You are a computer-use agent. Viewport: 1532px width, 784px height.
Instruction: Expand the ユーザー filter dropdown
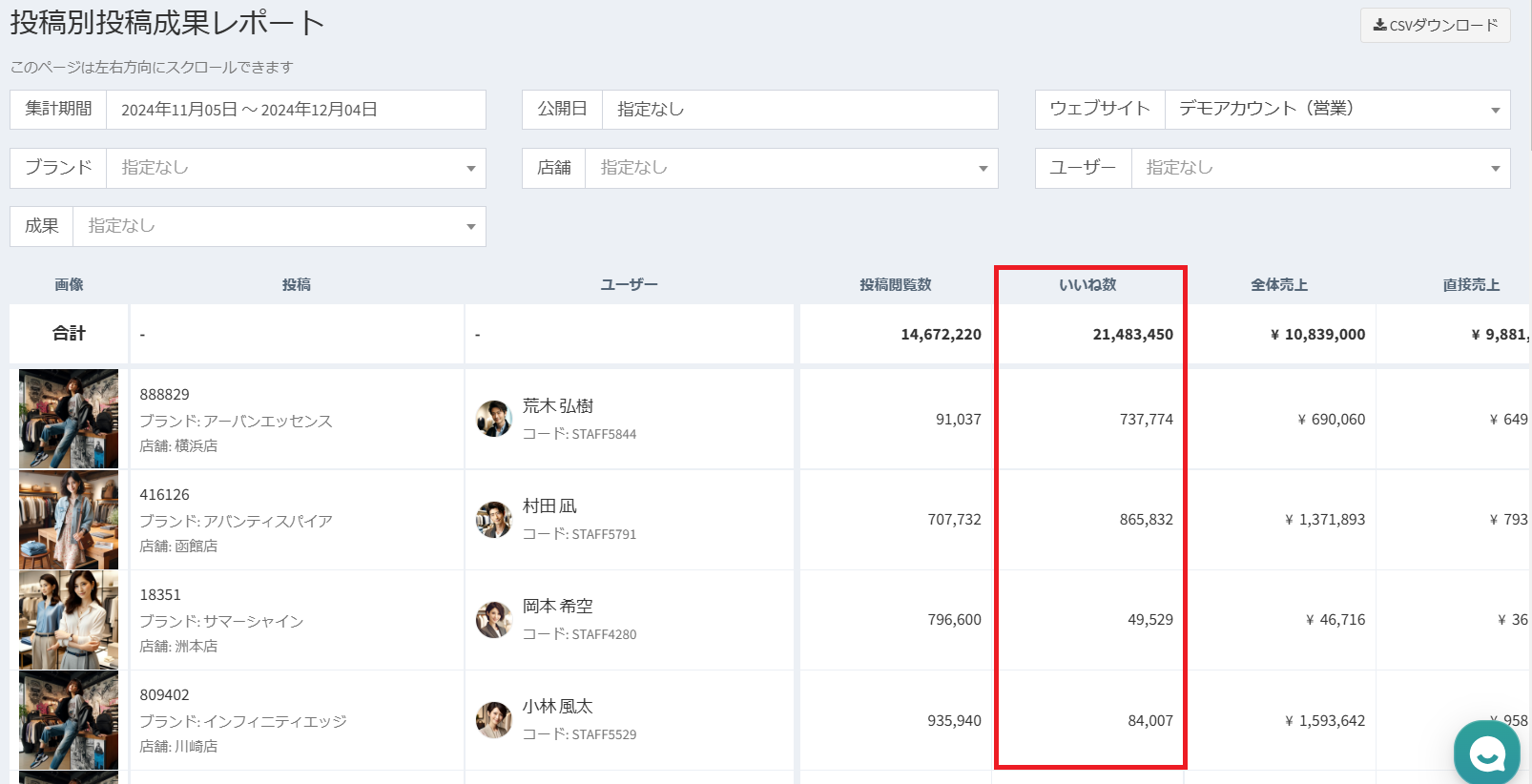pyautogui.click(x=1320, y=168)
